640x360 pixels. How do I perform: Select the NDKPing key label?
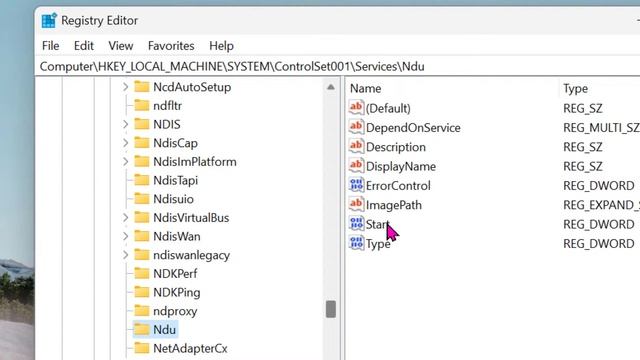(177, 292)
